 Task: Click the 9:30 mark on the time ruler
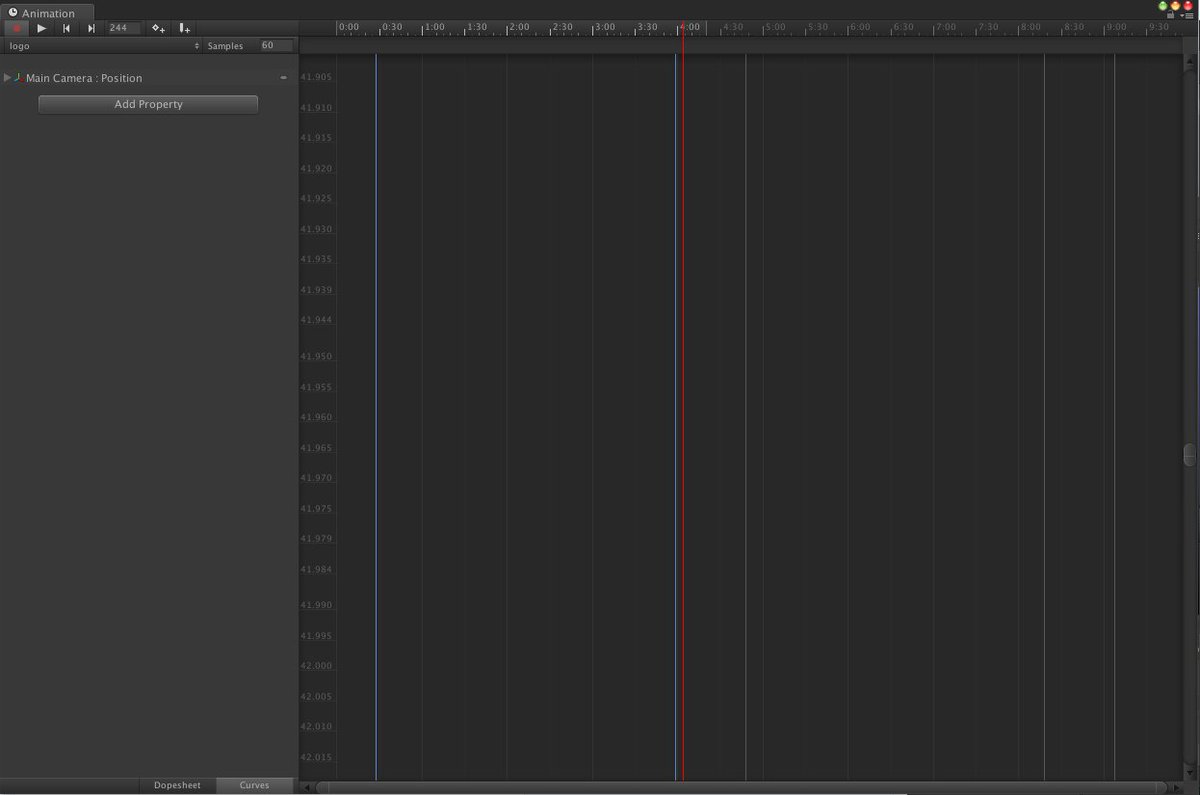point(1159,27)
